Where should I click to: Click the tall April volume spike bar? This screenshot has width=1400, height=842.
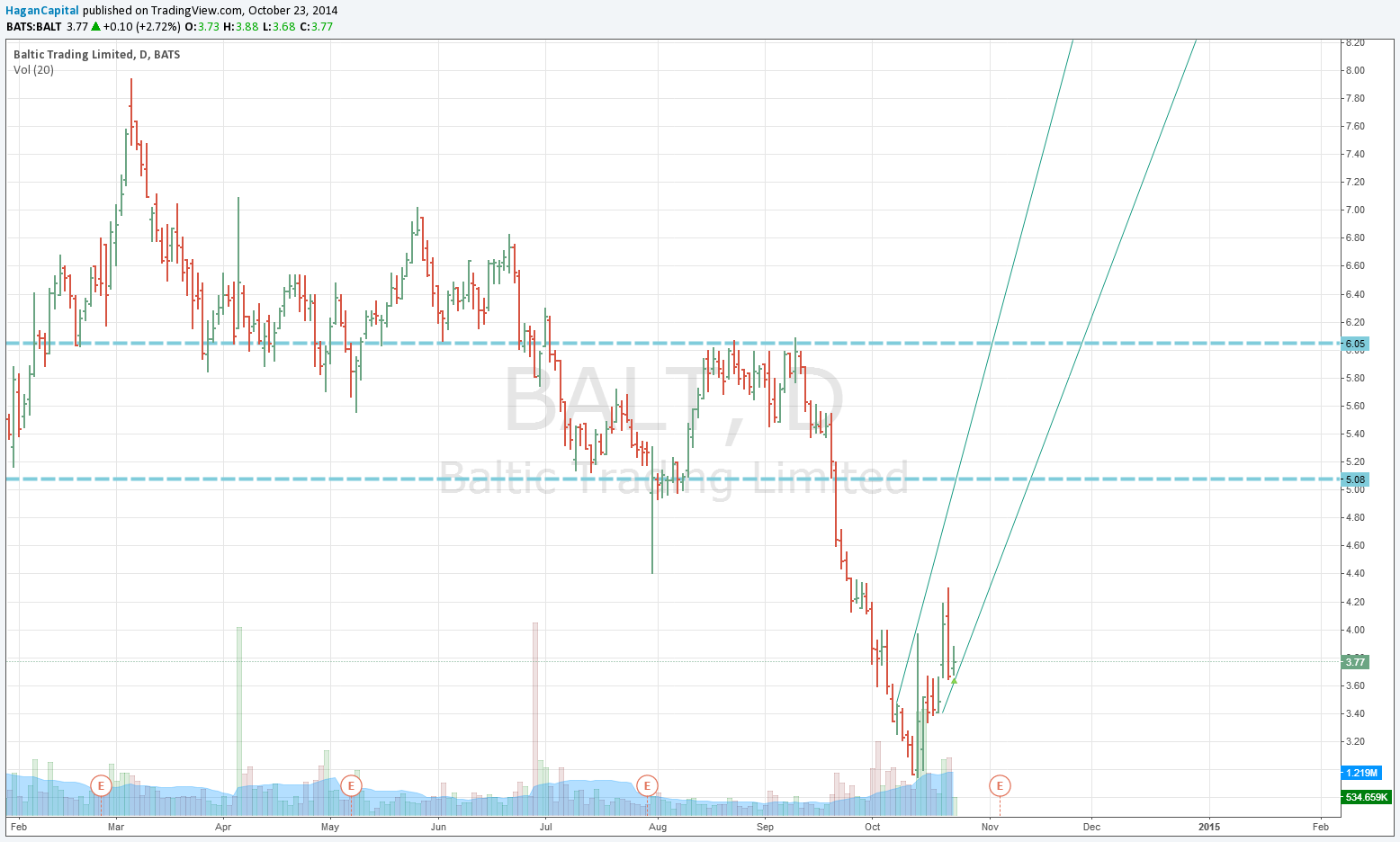239,721
